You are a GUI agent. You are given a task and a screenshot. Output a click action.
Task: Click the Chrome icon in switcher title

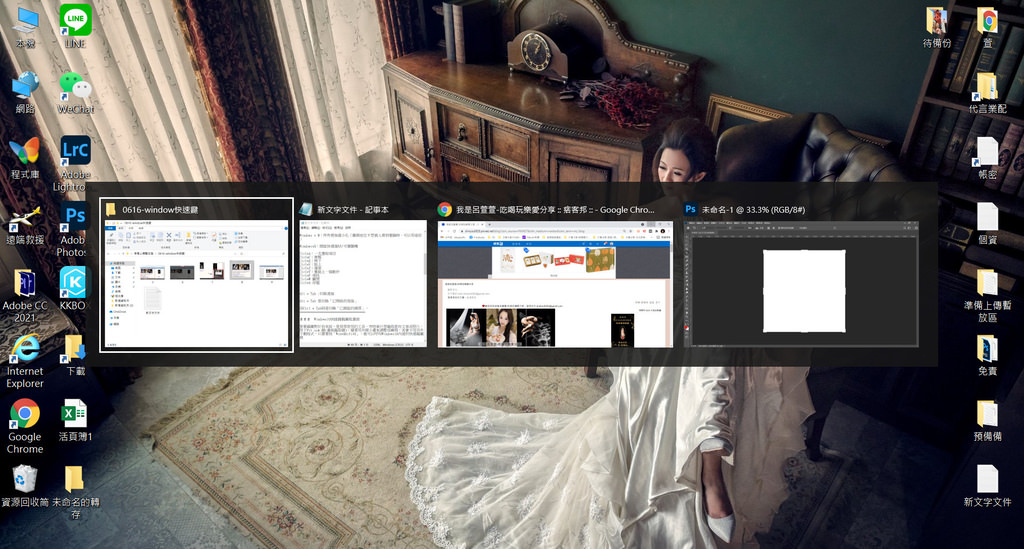point(445,210)
